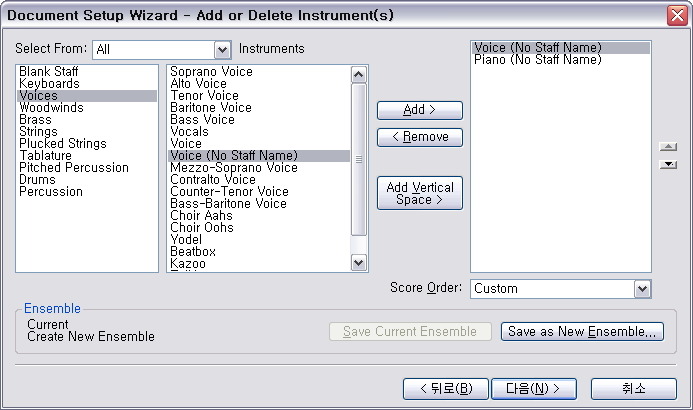693x410 pixels.
Task: Move selected instrument down with arrow button
Action: tap(669, 164)
